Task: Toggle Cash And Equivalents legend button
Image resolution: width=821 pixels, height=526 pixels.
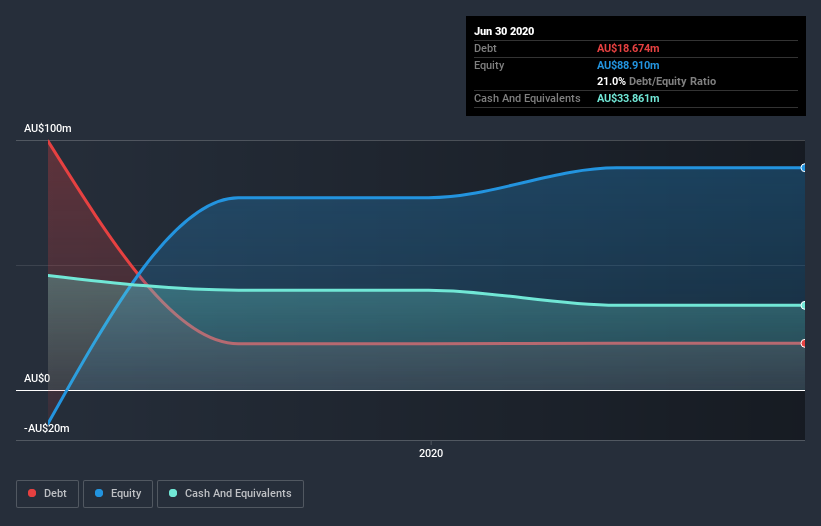Action: 230,494
